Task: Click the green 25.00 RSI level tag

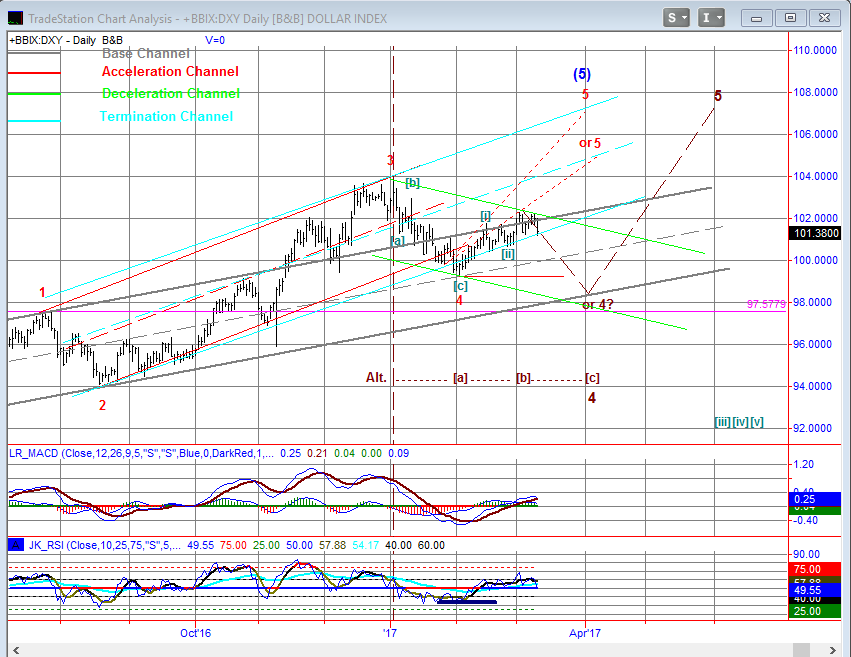Action: [815, 611]
